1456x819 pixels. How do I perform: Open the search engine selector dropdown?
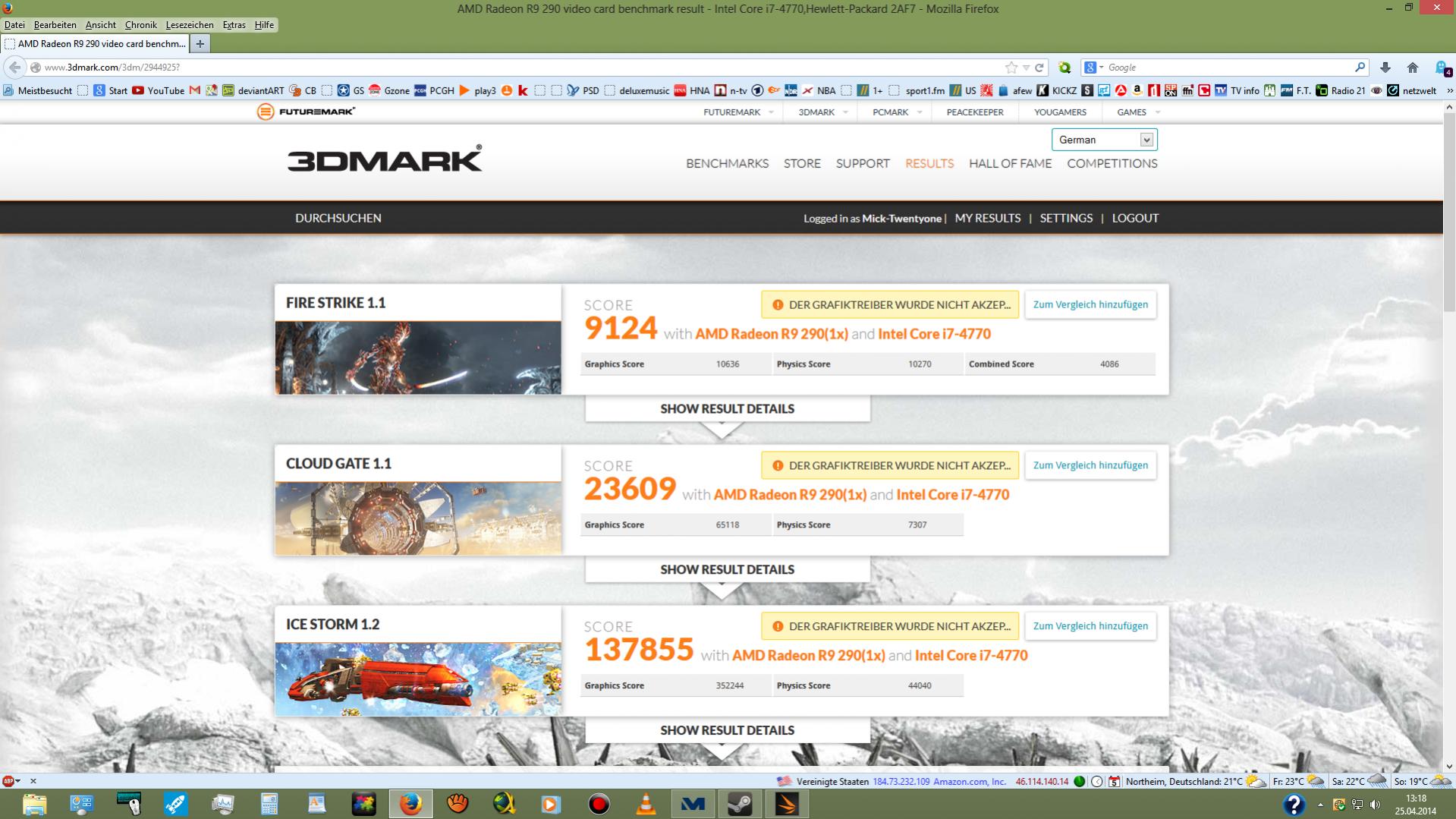pos(1093,68)
